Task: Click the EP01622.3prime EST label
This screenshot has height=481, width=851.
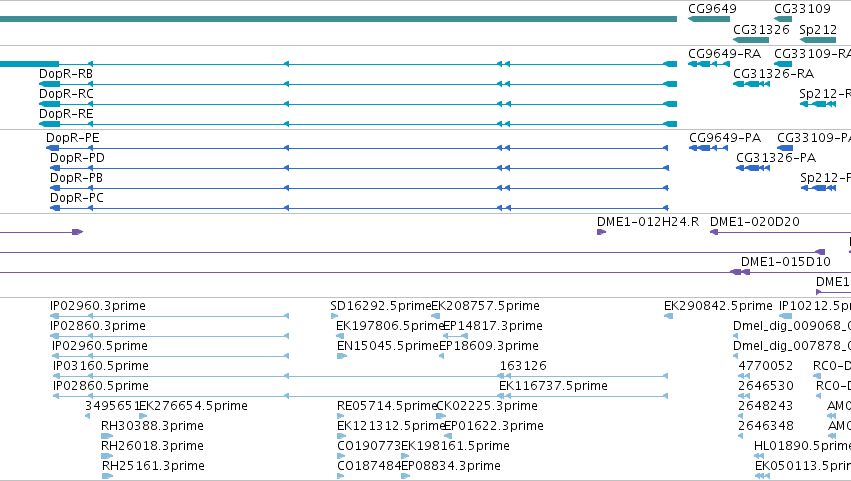Action: (x=494, y=426)
